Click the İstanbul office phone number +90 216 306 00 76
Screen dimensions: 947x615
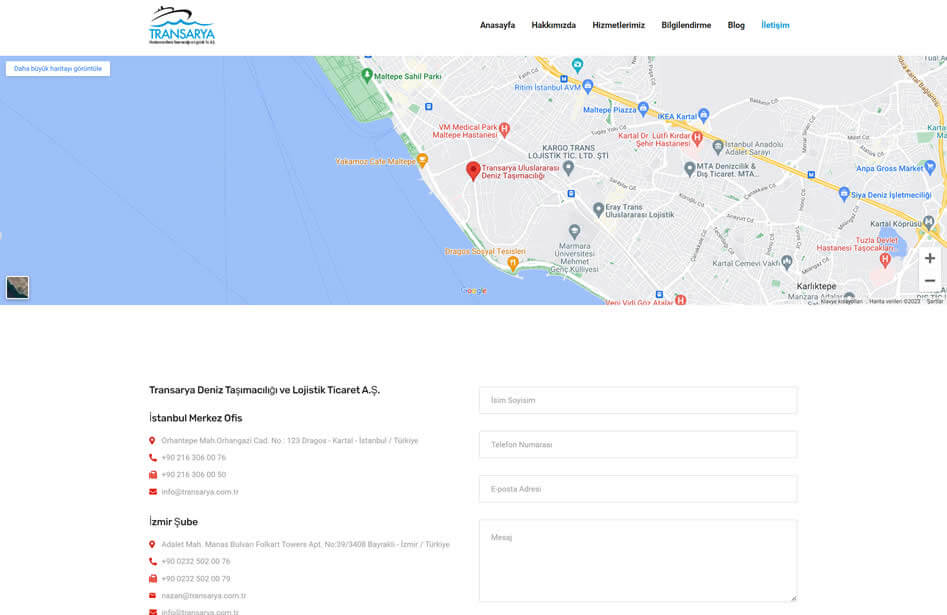[x=193, y=457]
